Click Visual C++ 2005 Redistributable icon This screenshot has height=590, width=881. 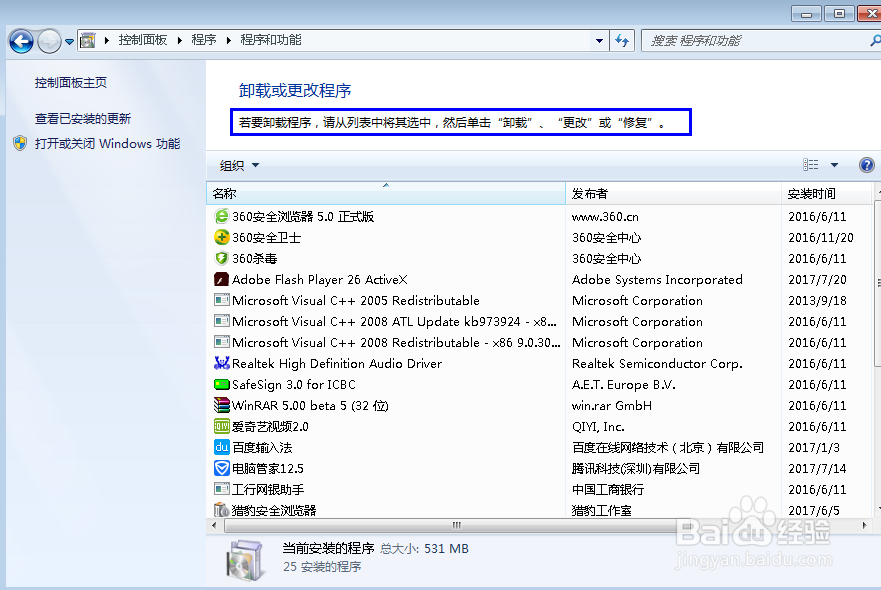[x=221, y=300]
